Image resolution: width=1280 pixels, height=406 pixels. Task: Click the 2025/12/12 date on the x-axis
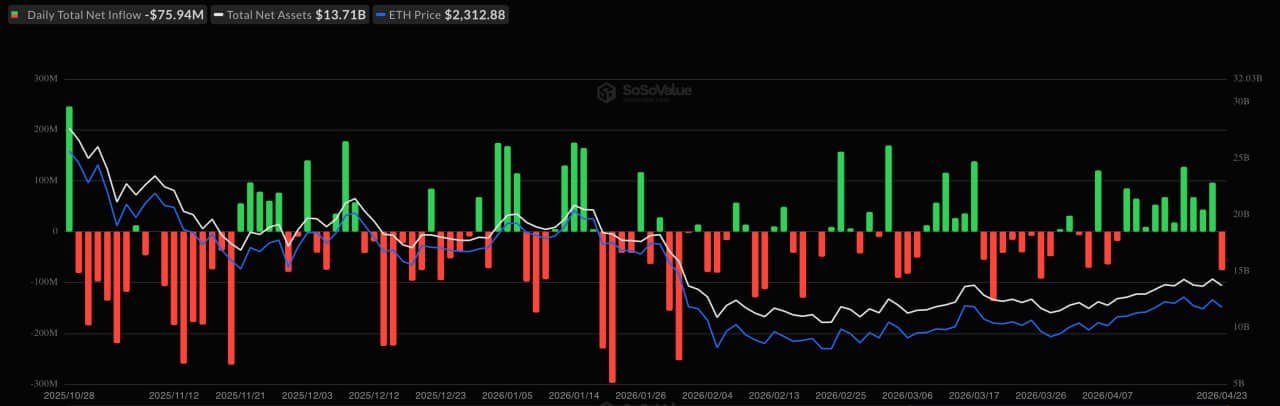click(372, 395)
